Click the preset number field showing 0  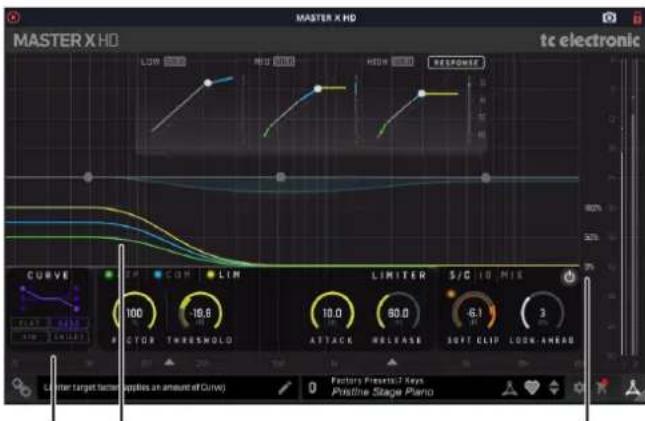312,388
